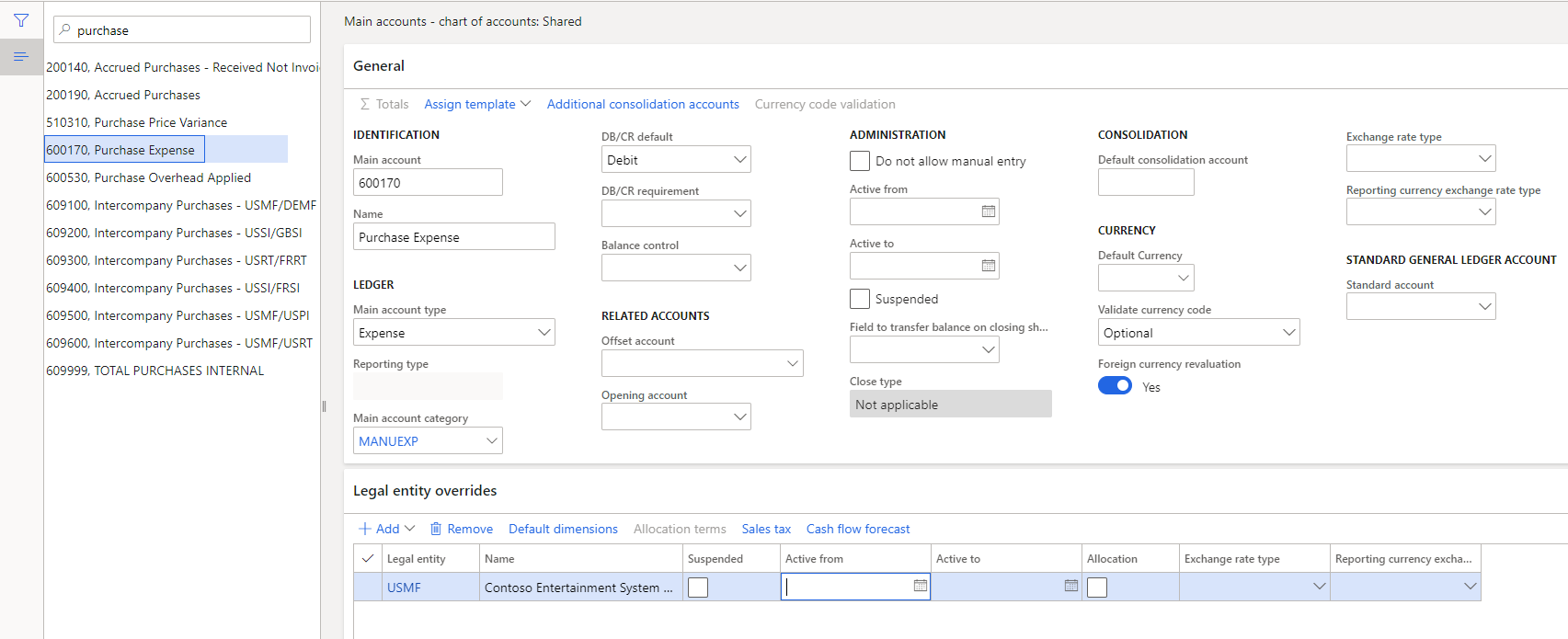Click the Not applicable Close type field

951,404
